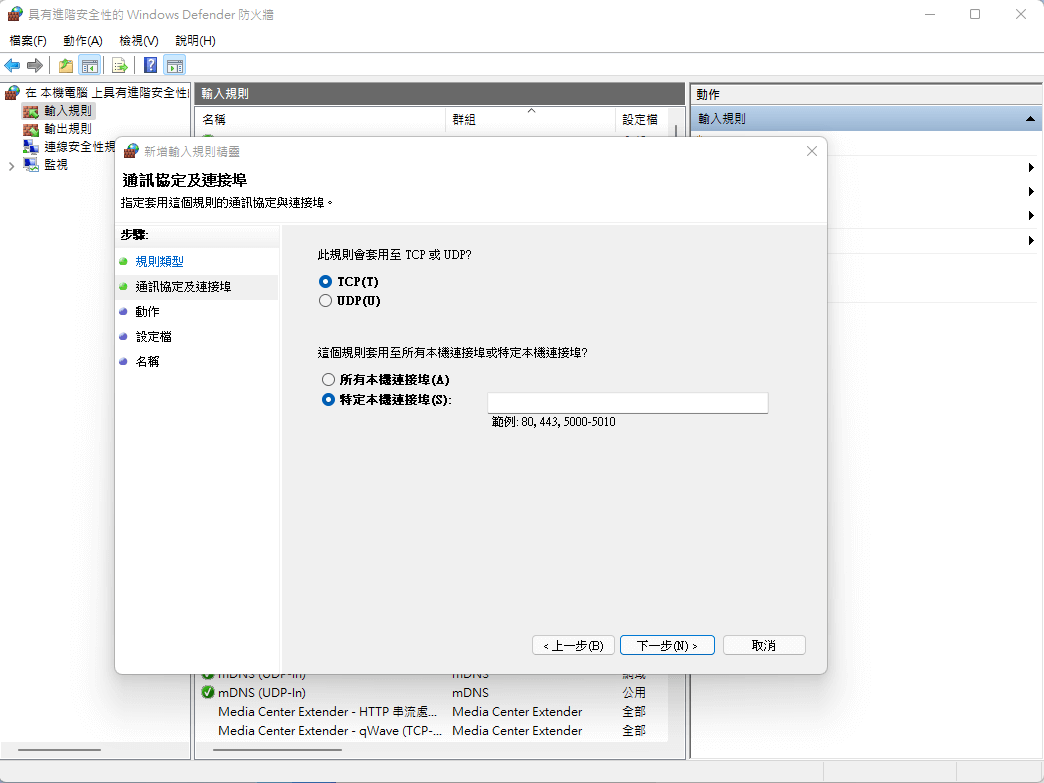Open second submenu arrow in actions pane

(x=1031, y=192)
